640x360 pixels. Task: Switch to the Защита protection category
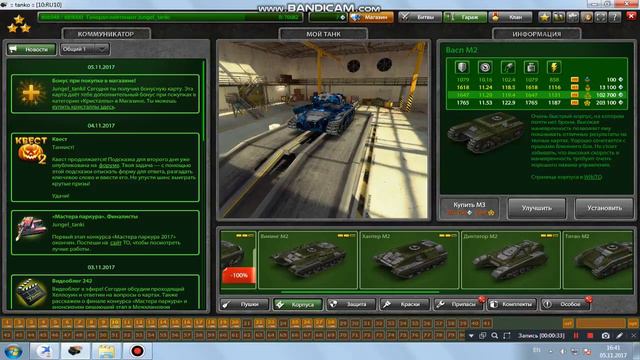point(351,304)
